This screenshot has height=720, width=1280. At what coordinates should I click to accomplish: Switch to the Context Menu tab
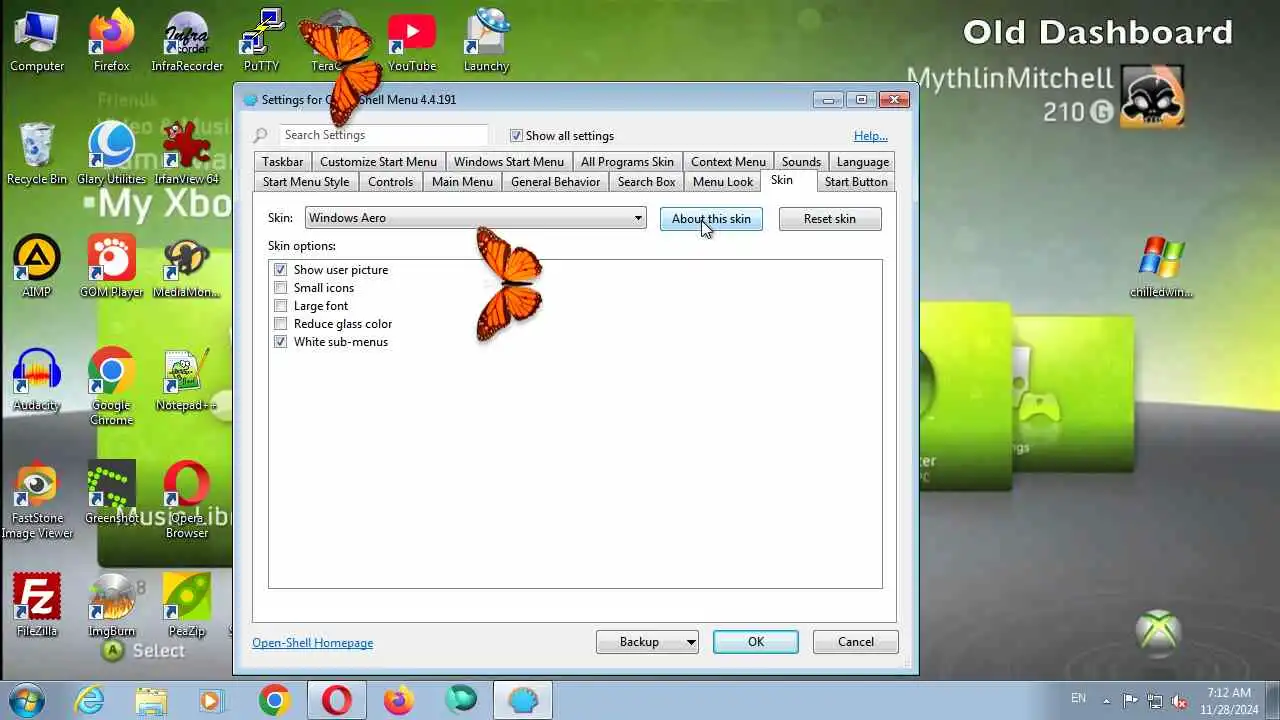[x=728, y=162]
